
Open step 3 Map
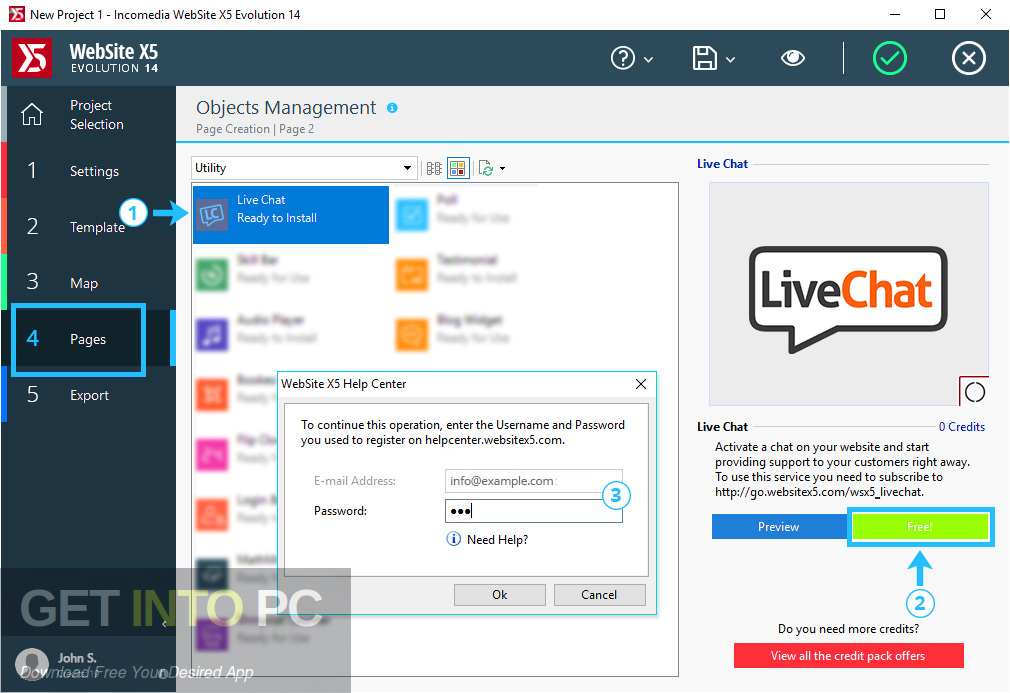point(89,283)
